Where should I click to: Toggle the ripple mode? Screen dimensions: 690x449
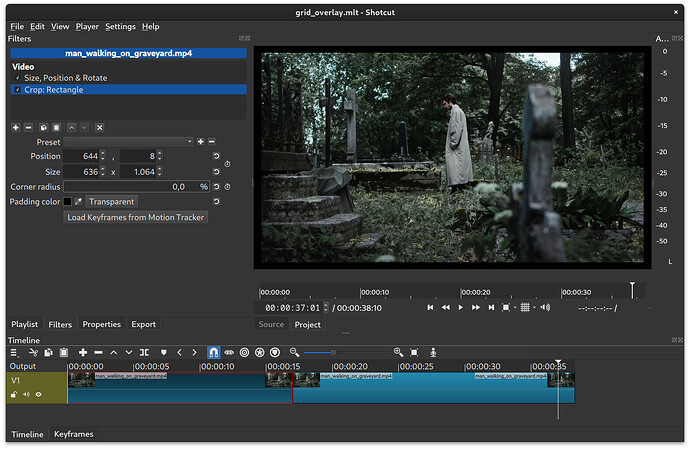click(245, 353)
